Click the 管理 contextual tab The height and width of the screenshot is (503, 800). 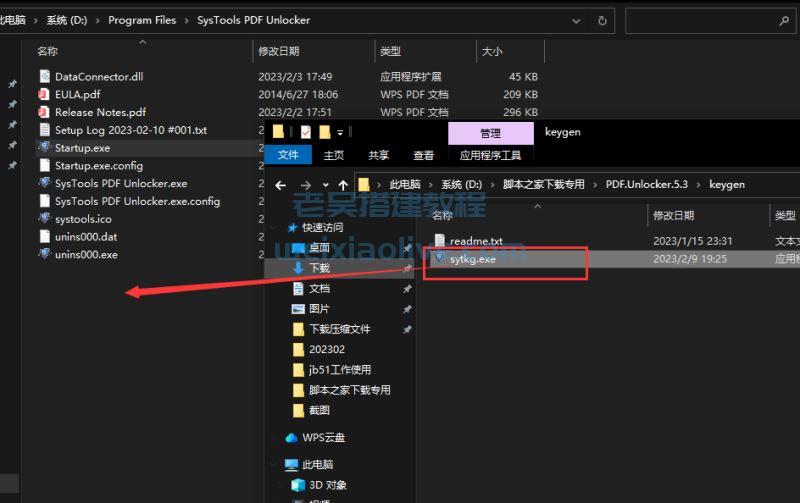click(x=491, y=133)
